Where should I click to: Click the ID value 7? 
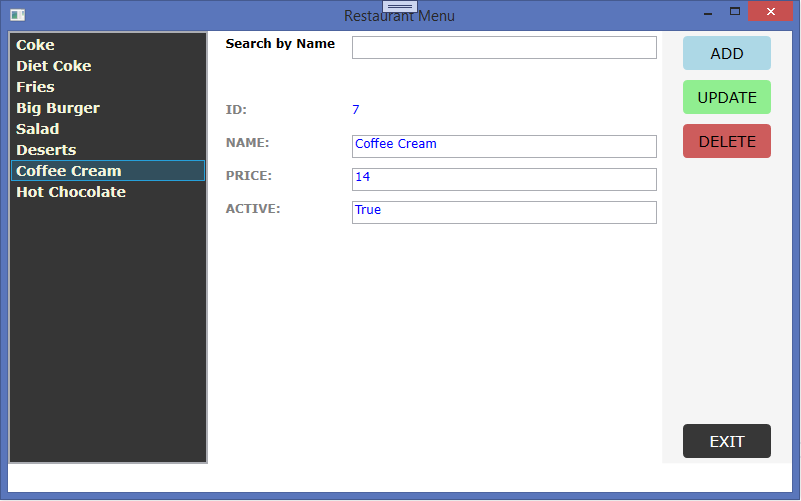356,110
